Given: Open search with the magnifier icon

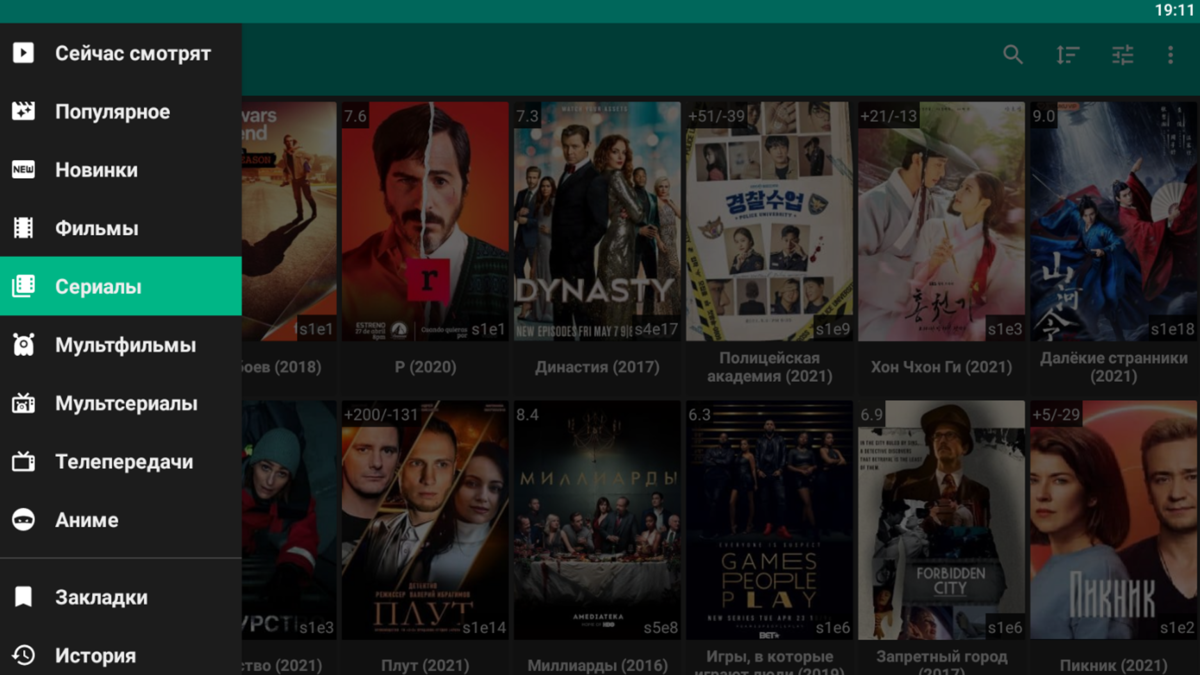Looking at the screenshot, I should pos(1013,55).
